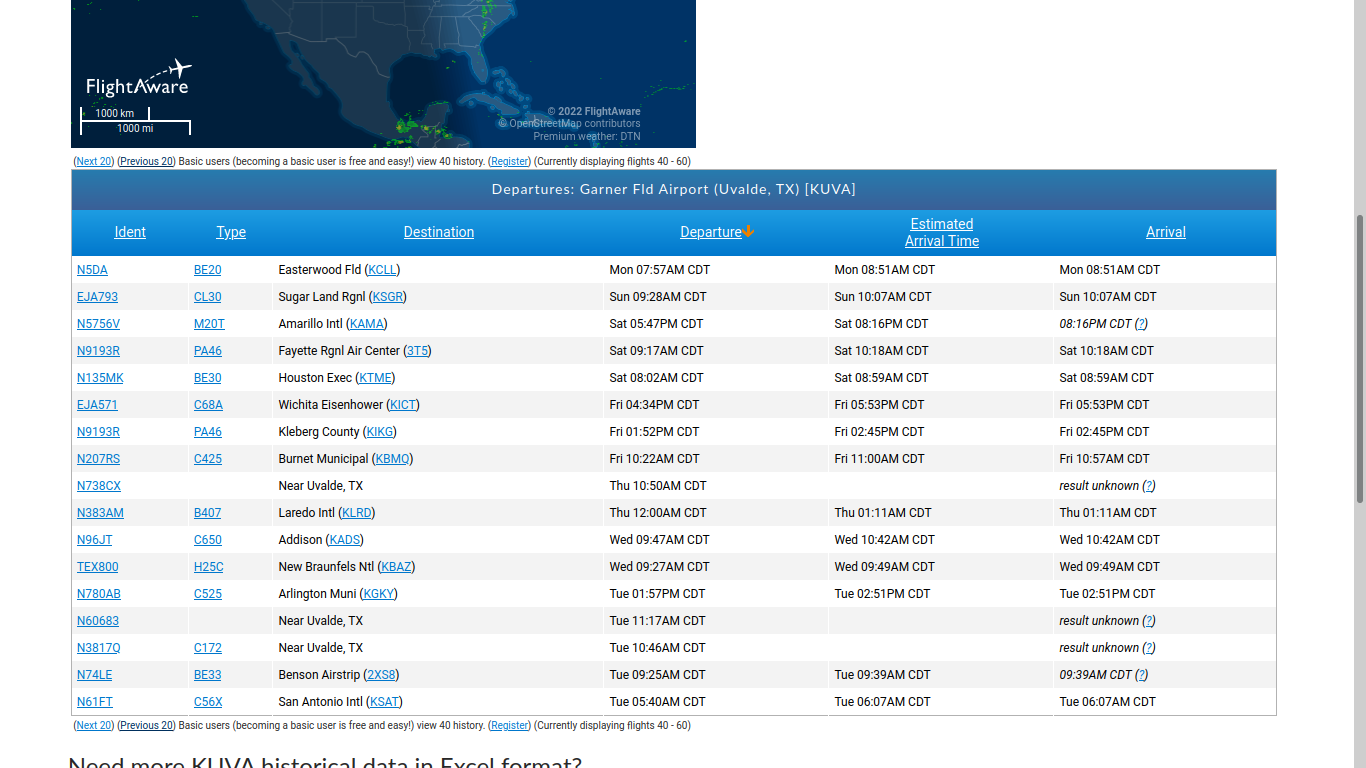The image size is (1366, 768).
Task: Open aircraft type BE20
Action: pyautogui.click(x=208, y=270)
